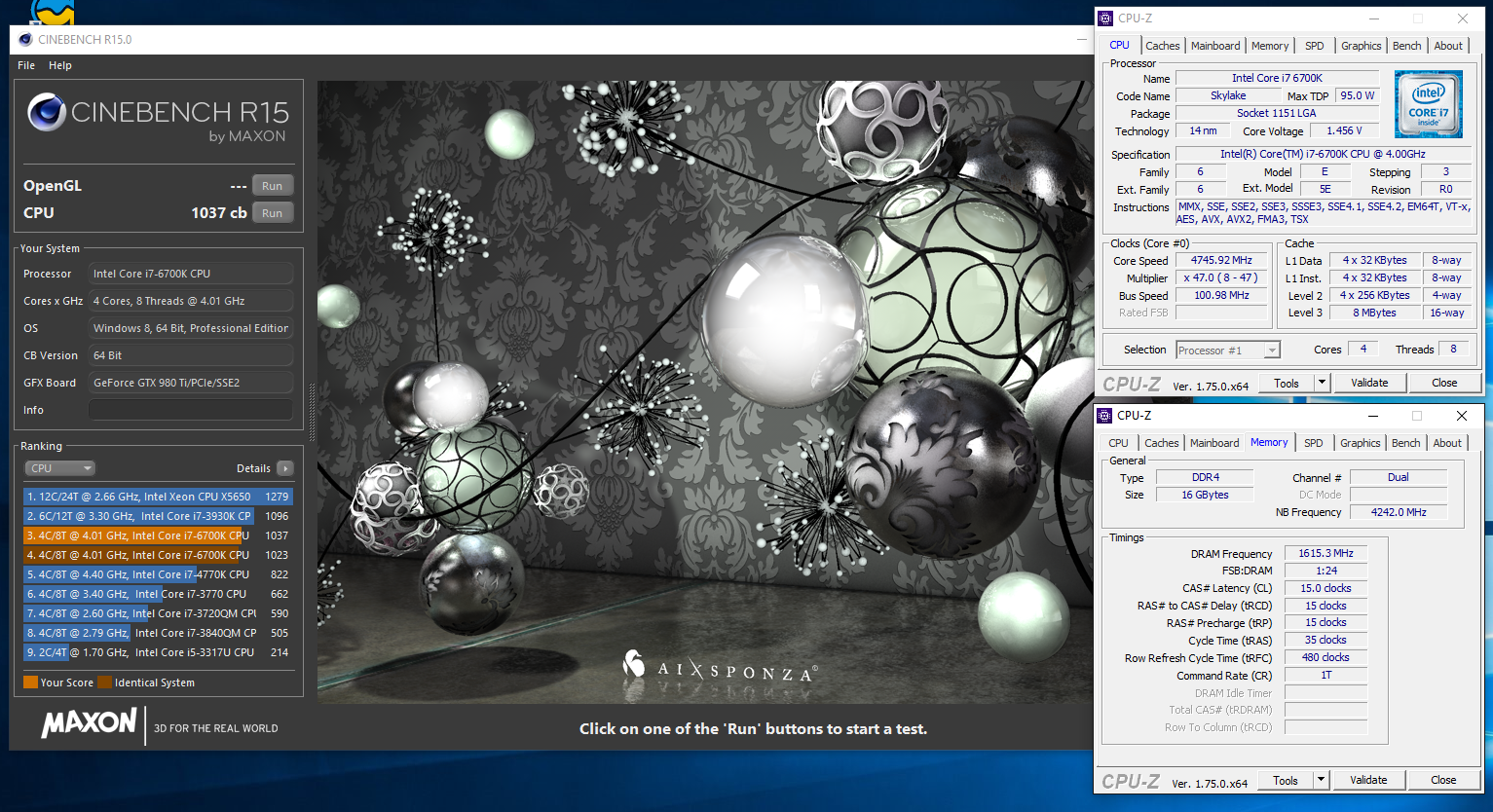Click Validate in top CPU-Z window
Image resolution: width=1493 pixels, height=812 pixels.
[x=1369, y=384]
